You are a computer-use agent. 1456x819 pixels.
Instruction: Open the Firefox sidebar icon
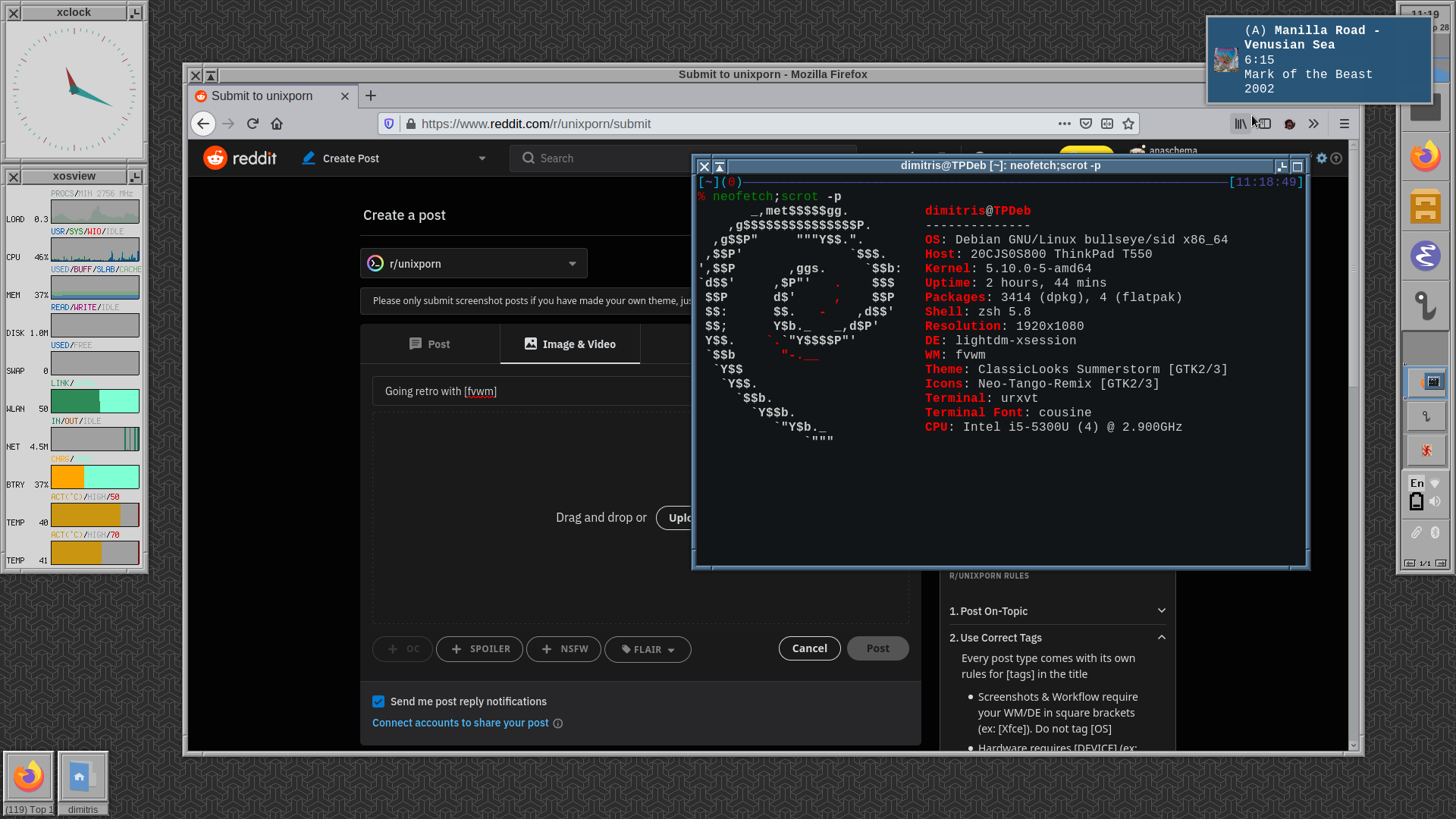coord(1263,124)
